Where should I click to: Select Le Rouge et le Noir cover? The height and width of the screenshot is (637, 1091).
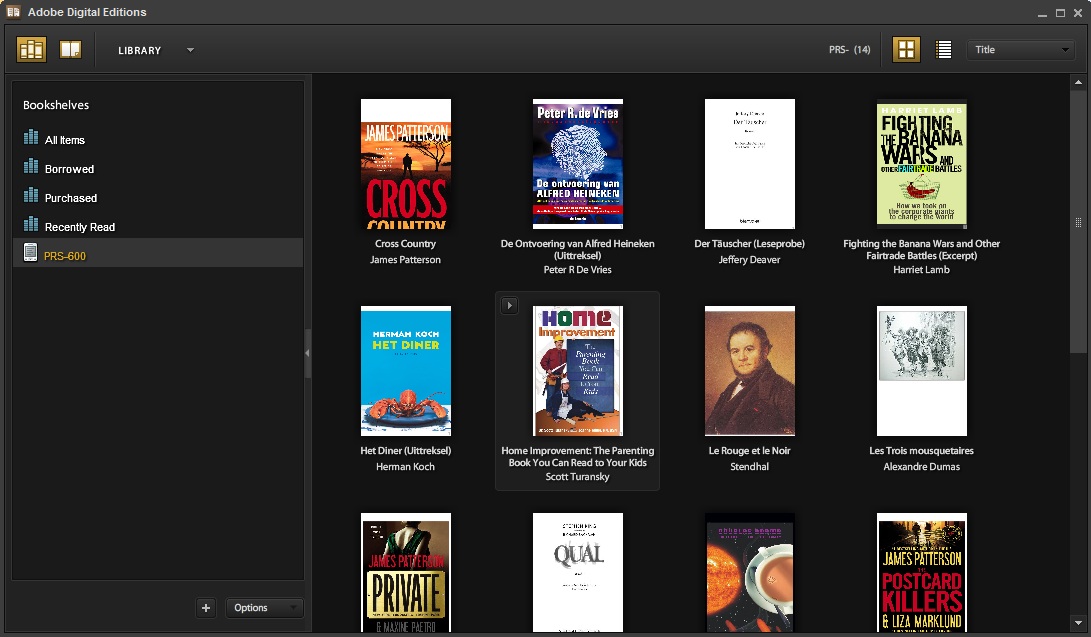(x=749, y=371)
